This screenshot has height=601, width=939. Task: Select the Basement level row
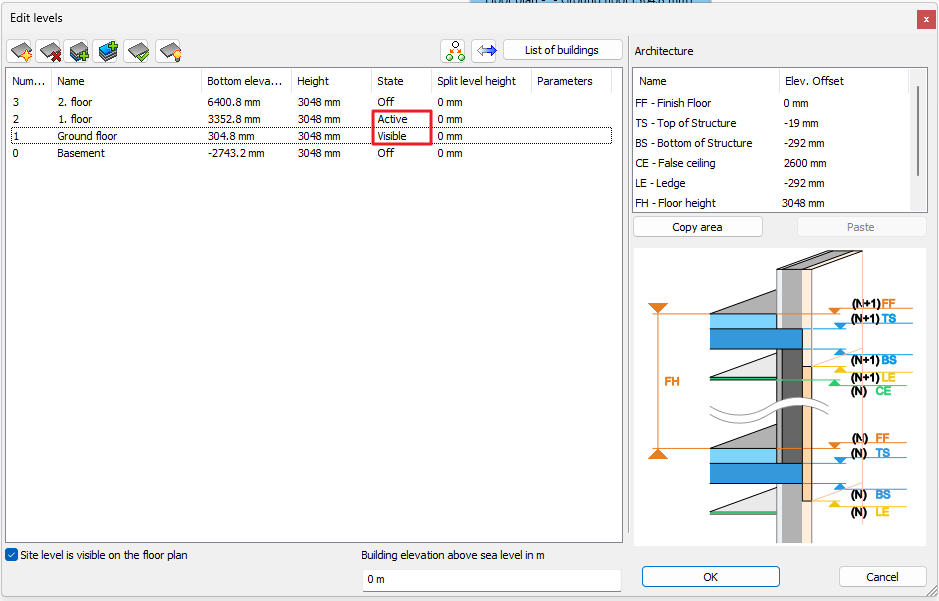pos(81,154)
